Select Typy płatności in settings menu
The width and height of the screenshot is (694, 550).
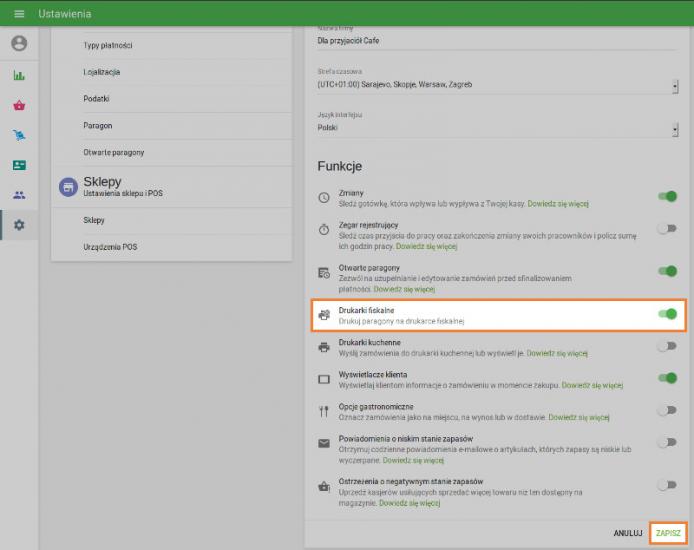[108, 46]
